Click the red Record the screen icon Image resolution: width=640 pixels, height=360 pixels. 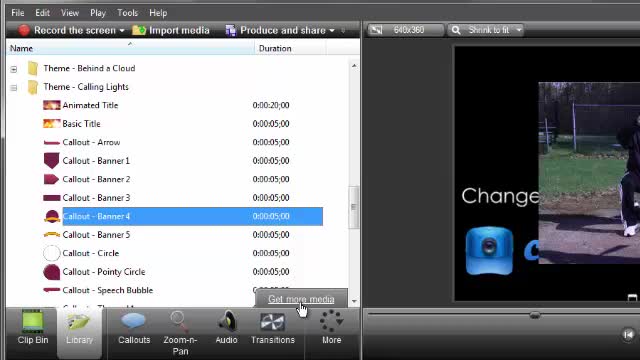click(24, 30)
